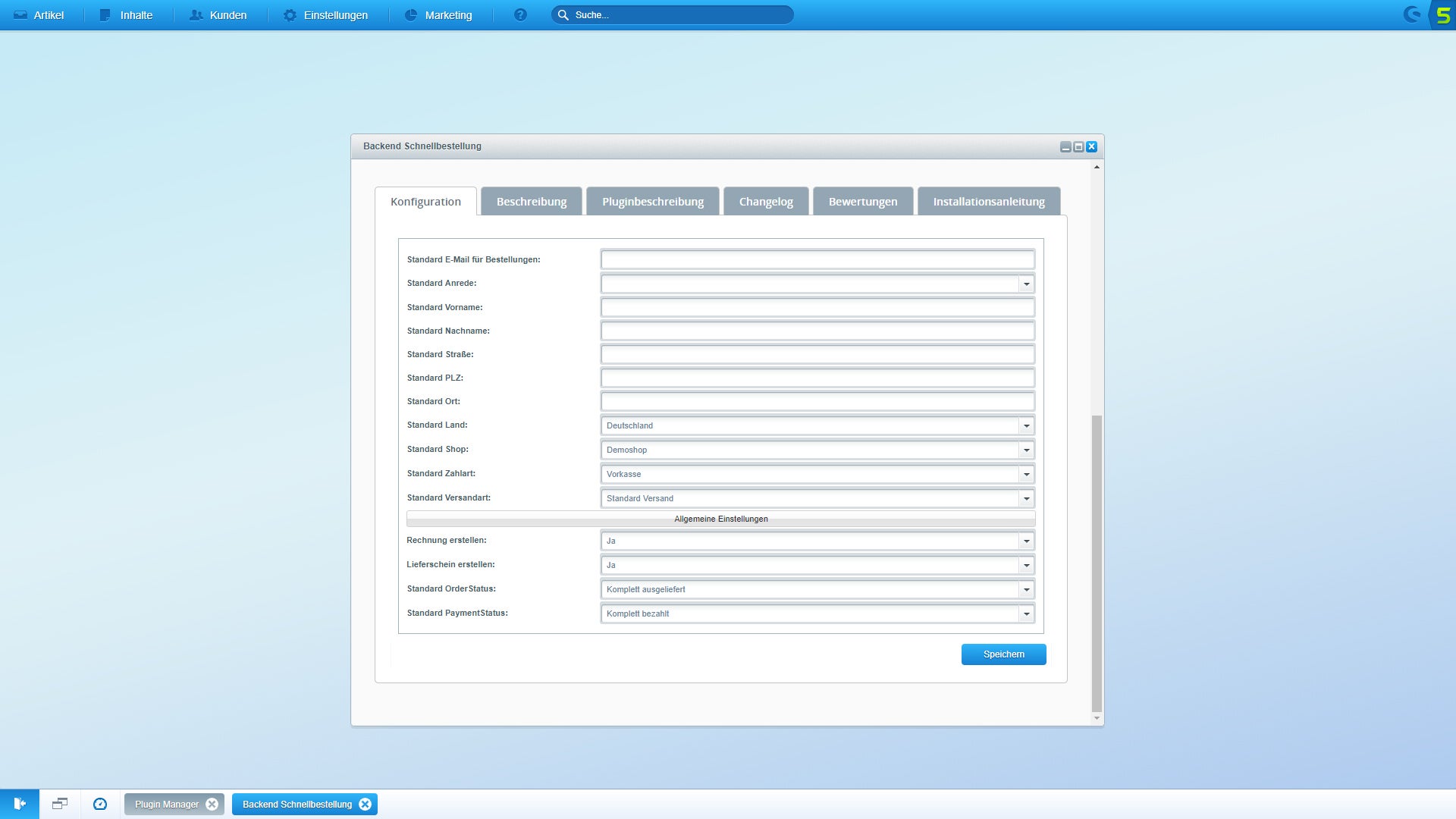Click the Standard E-Mail für Bestellungen field
1456x819 pixels.
click(x=817, y=259)
